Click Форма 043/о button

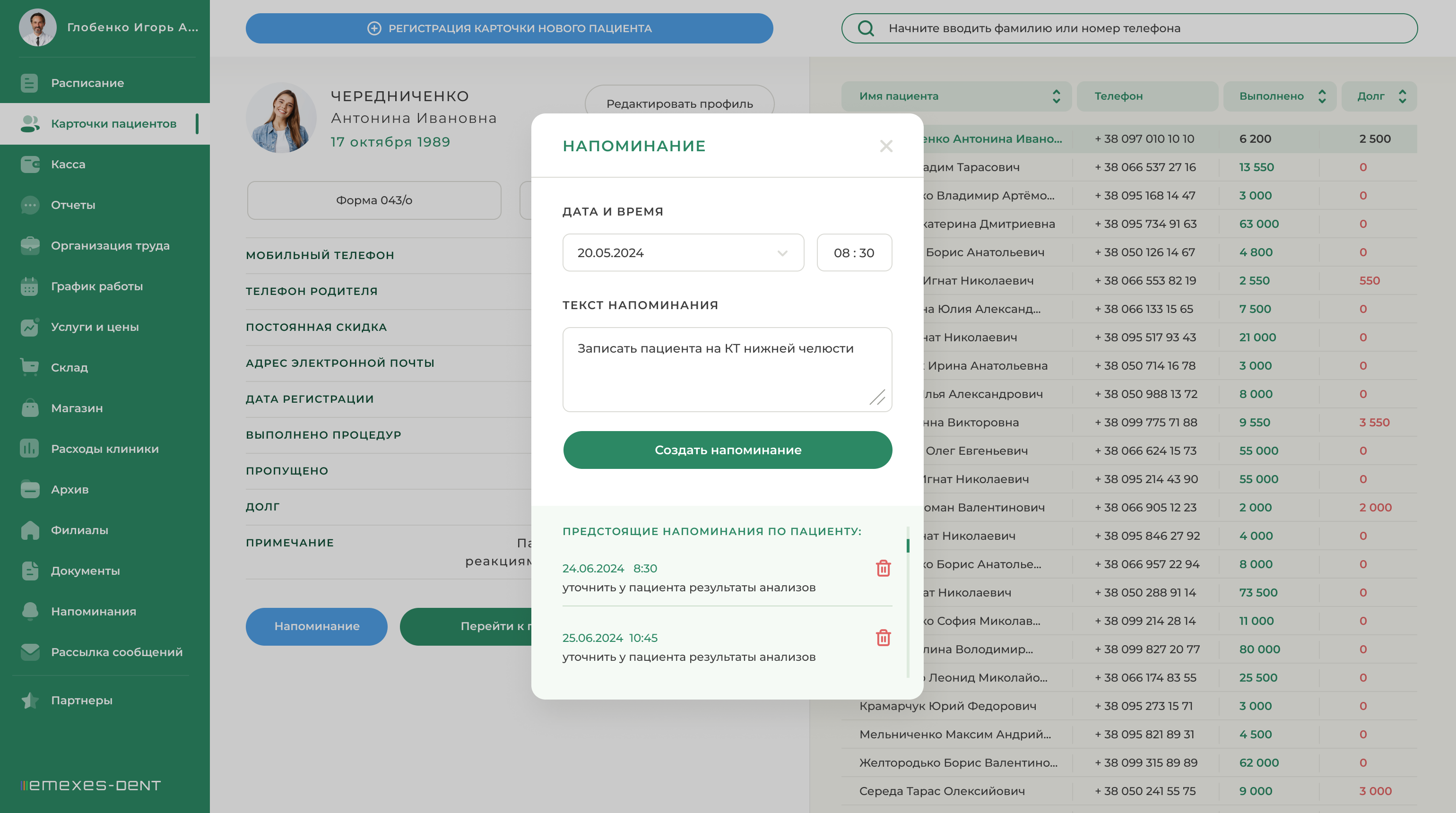(374, 200)
